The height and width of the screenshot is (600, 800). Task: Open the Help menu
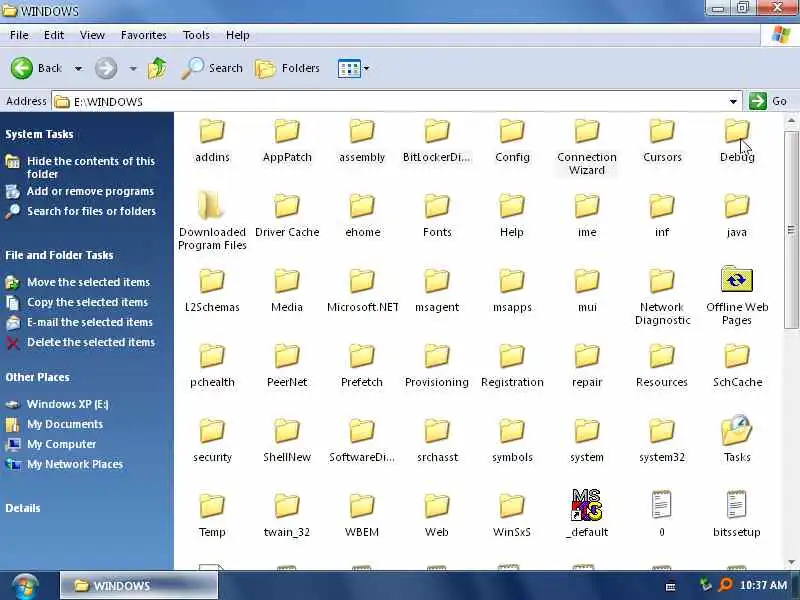click(237, 35)
